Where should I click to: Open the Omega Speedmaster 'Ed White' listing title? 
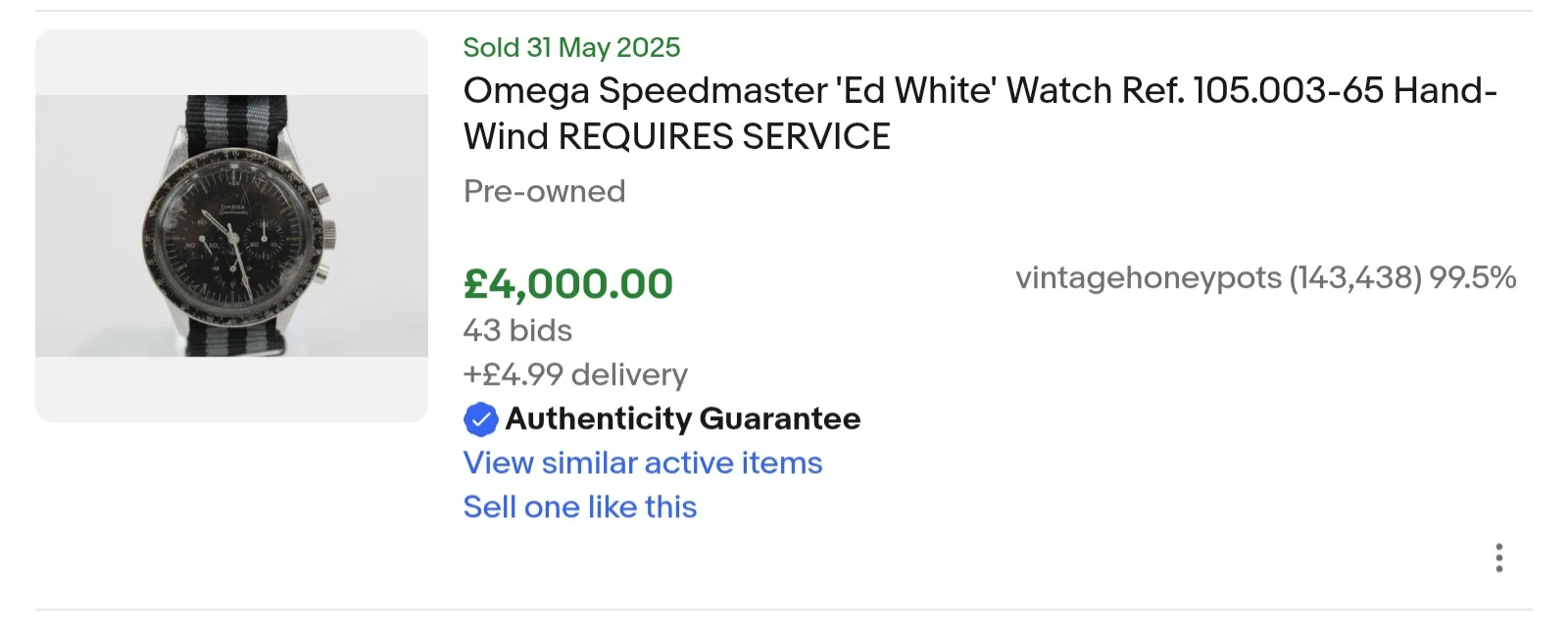pyautogui.click(x=979, y=91)
